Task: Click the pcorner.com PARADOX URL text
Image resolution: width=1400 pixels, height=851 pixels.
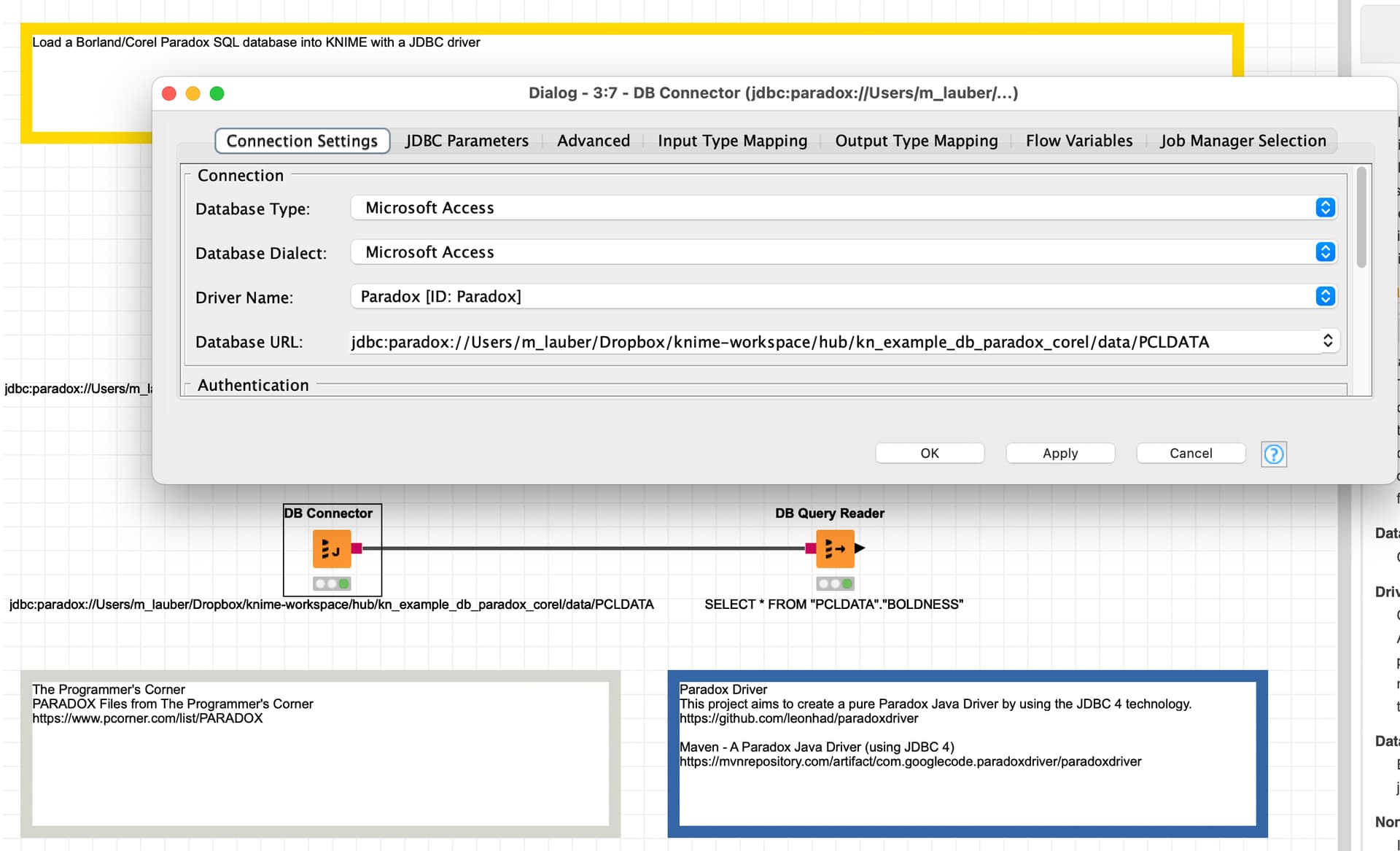Action: tap(147, 718)
